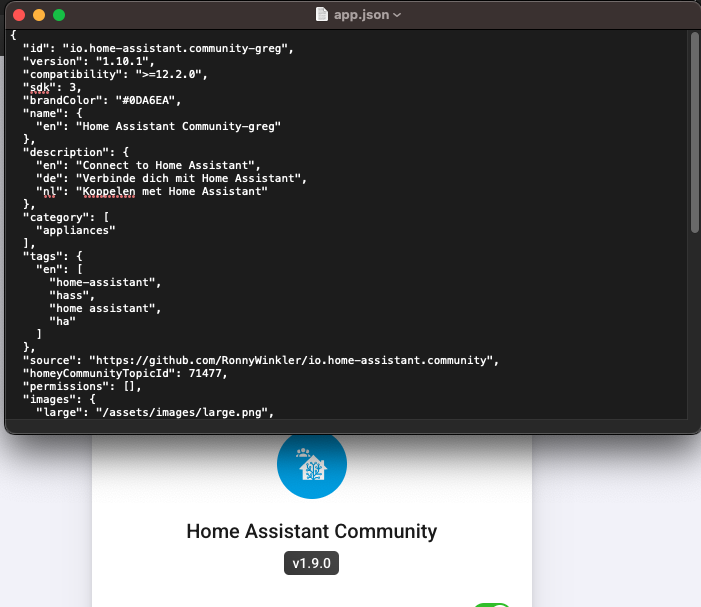Viewport: 701px width, 607px height.
Task: Click the misspelled "sdk" key
Action: [x=39, y=87]
